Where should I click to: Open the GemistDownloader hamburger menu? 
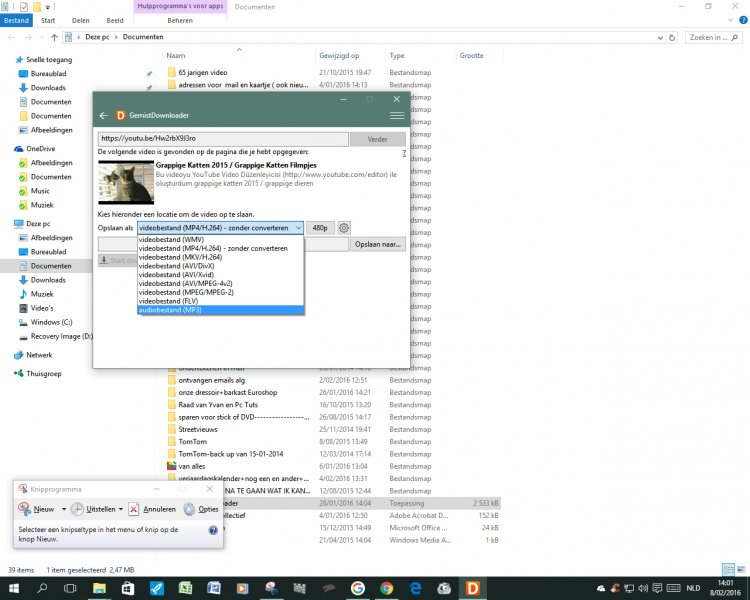[396, 115]
